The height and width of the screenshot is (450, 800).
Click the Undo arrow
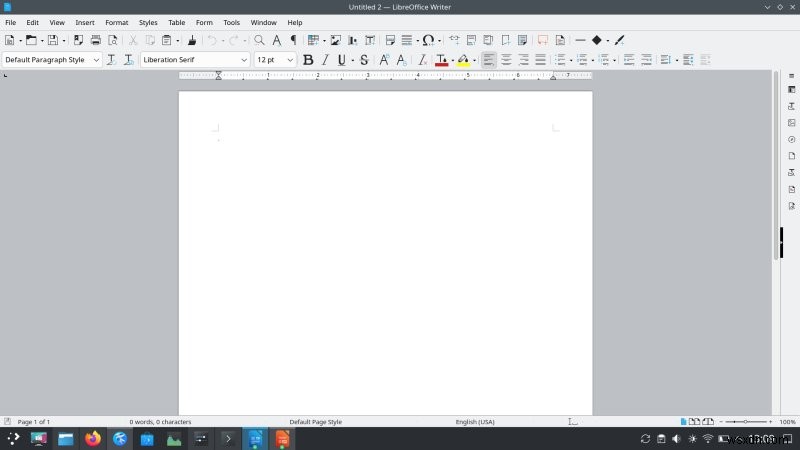click(212, 40)
